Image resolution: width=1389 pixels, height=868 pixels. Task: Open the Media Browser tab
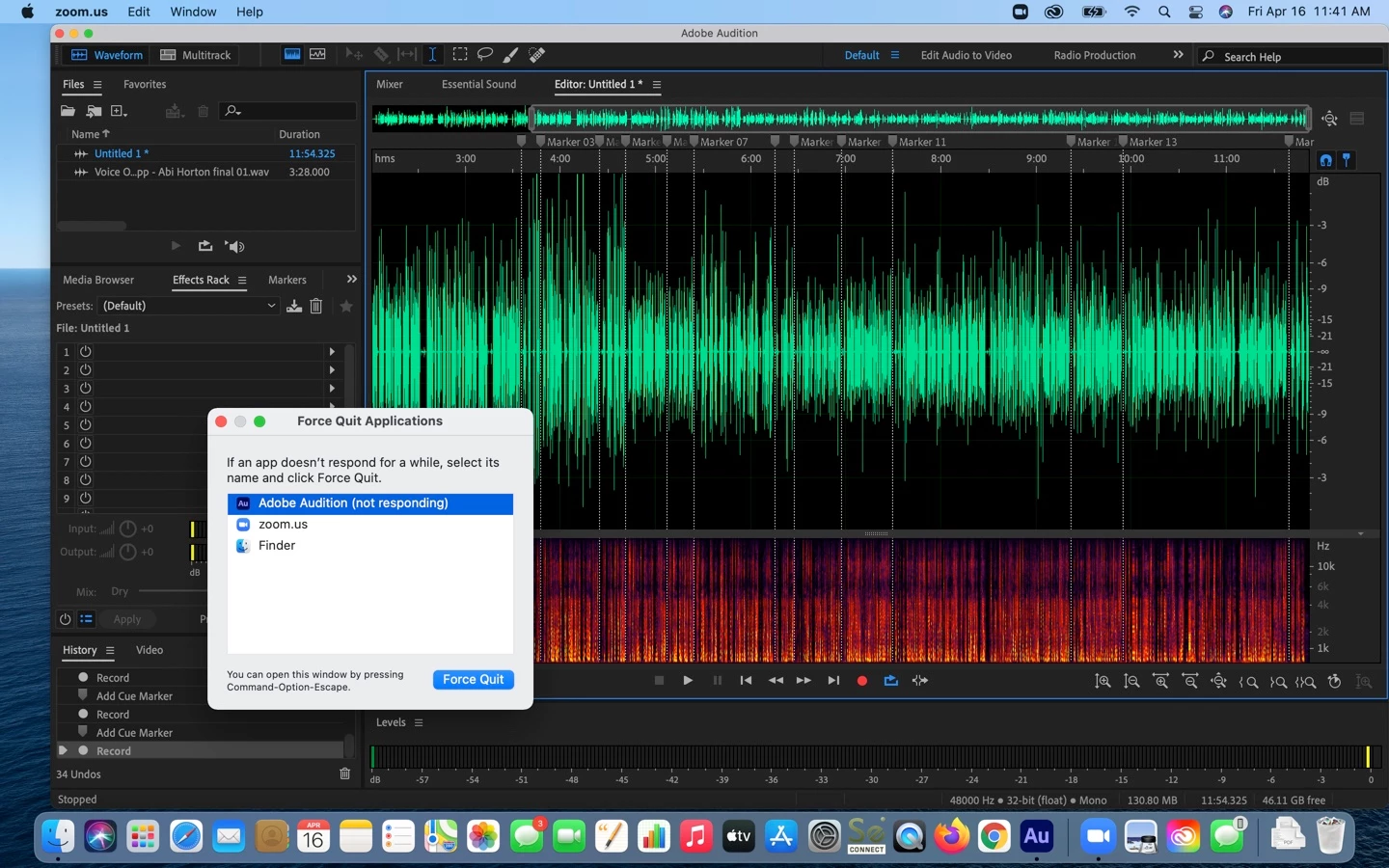tap(98, 280)
